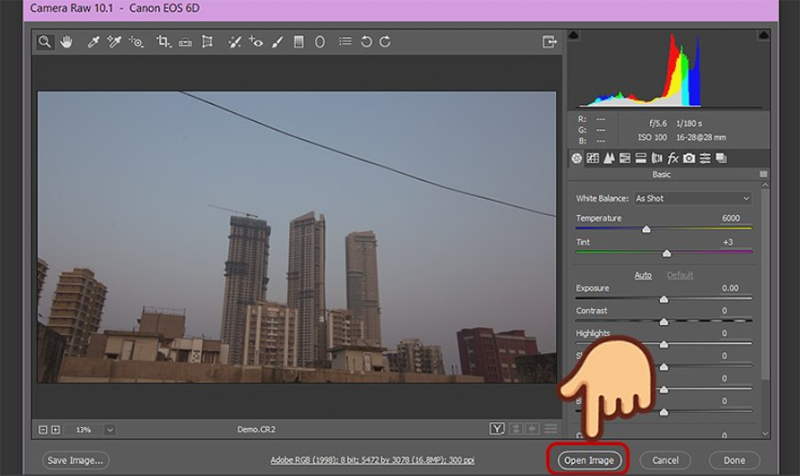Switch to the Effects fx tab
The image size is (800, 476).
point(673,158)
